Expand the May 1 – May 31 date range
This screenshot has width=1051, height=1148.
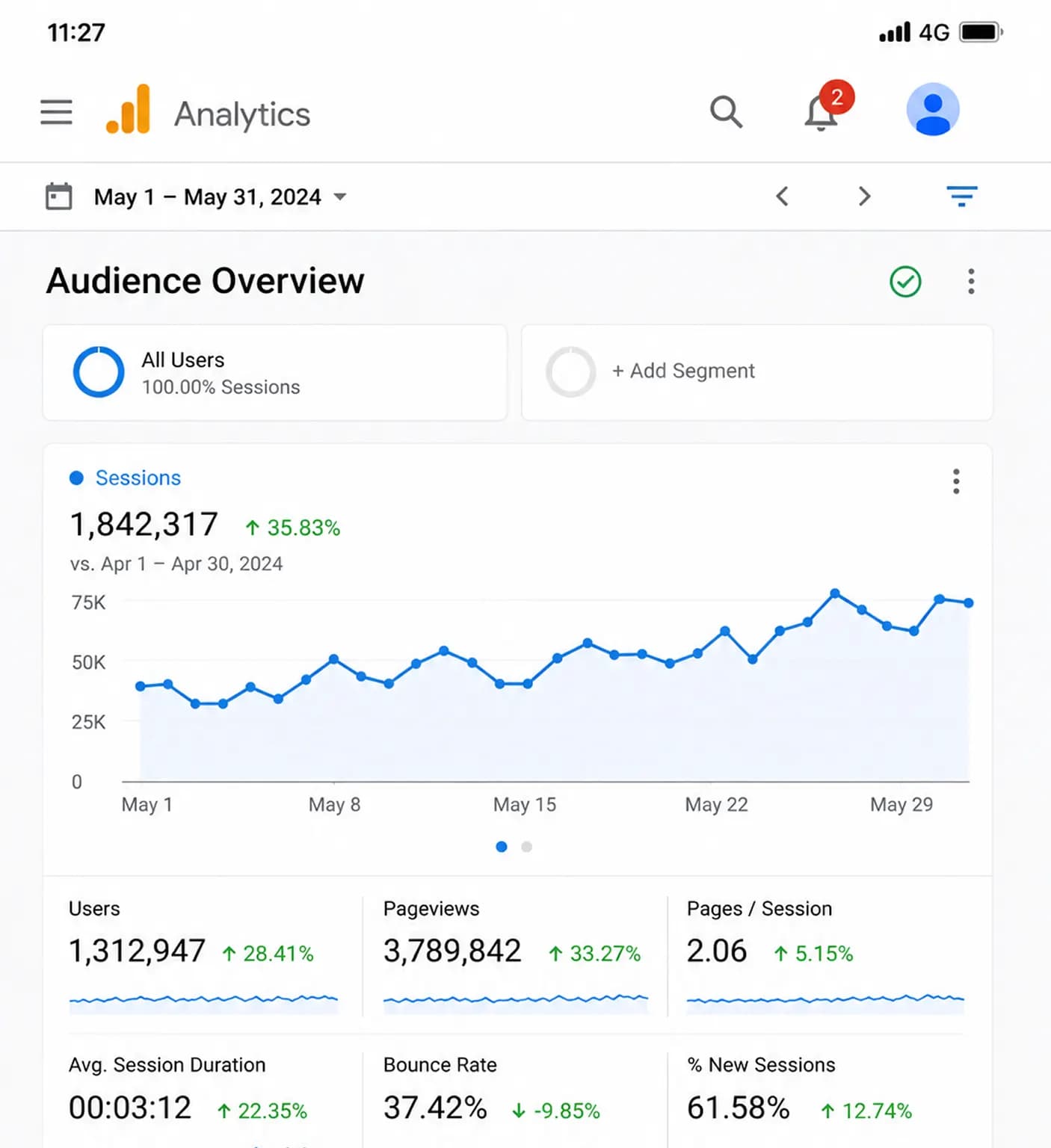[x=220, y=197]
